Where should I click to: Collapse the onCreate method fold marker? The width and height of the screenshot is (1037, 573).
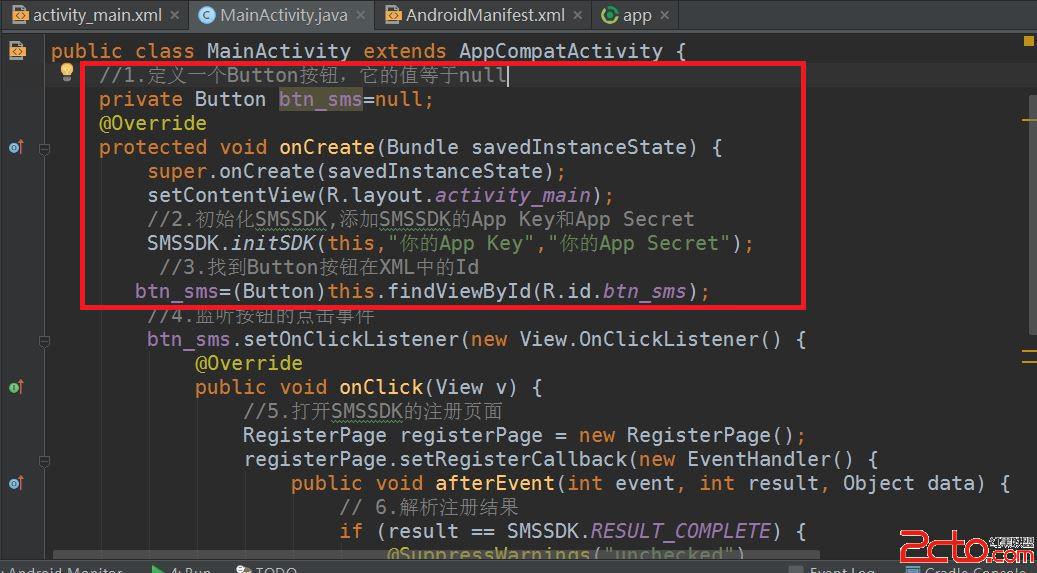[x=44, y=150]
